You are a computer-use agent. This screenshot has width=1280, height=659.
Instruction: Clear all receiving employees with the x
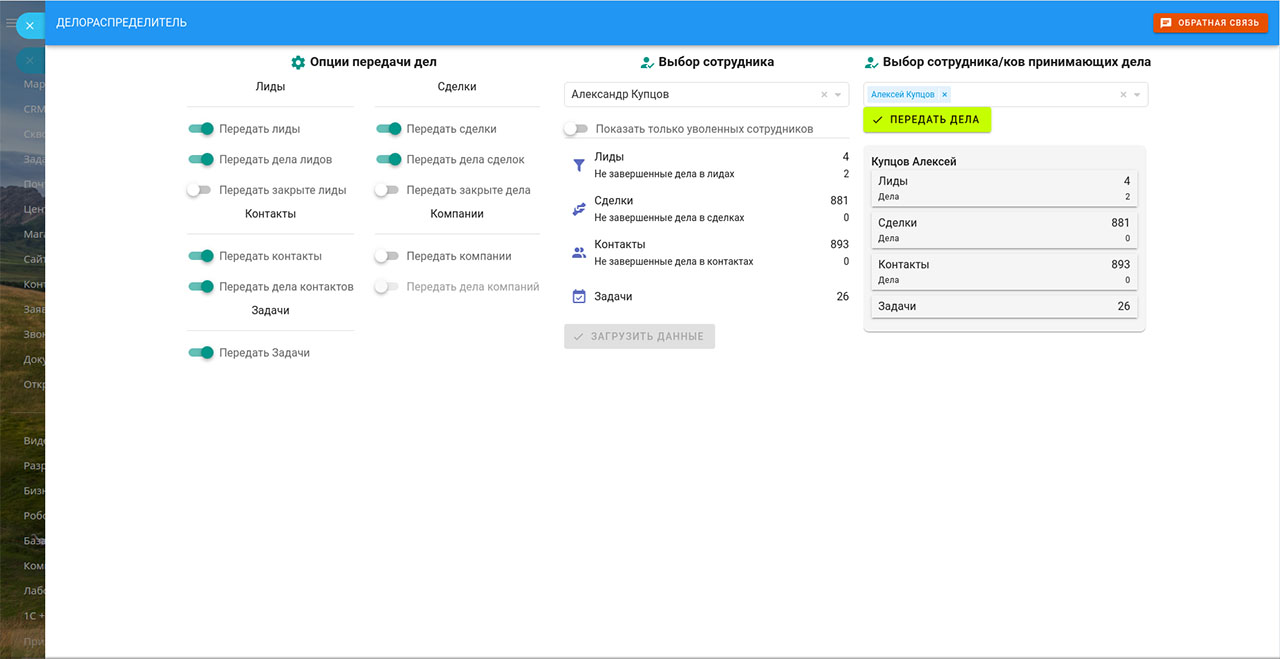1123,95
